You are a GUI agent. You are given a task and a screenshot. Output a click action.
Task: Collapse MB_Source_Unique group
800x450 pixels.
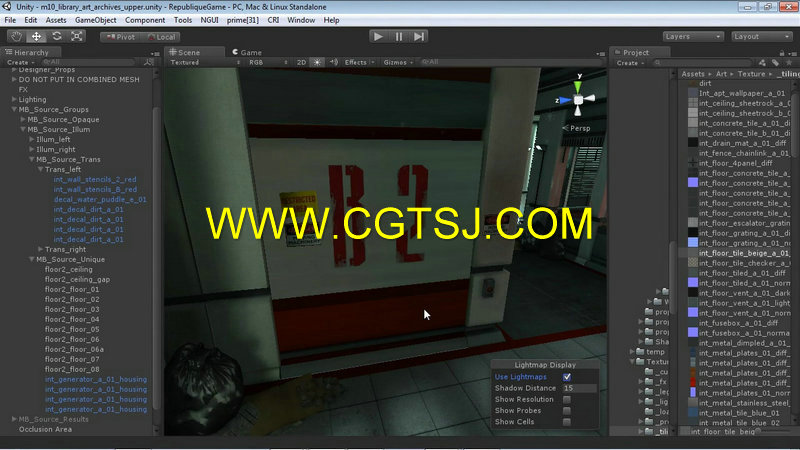[x=32, y=259]
